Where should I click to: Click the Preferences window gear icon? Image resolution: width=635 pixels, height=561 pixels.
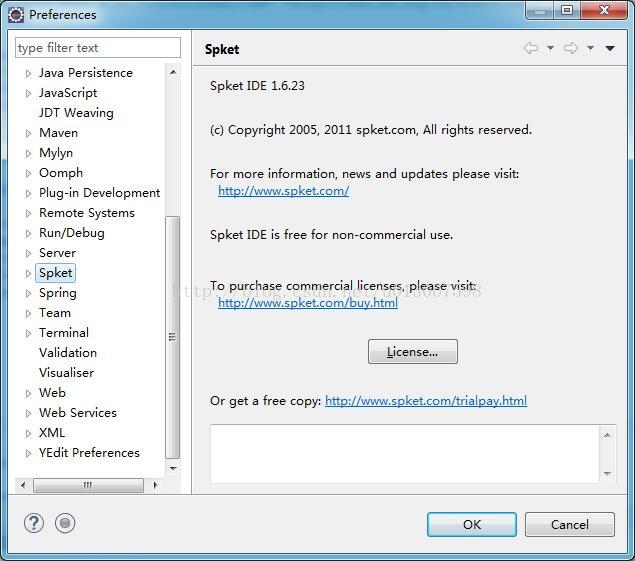coord(16,15)
